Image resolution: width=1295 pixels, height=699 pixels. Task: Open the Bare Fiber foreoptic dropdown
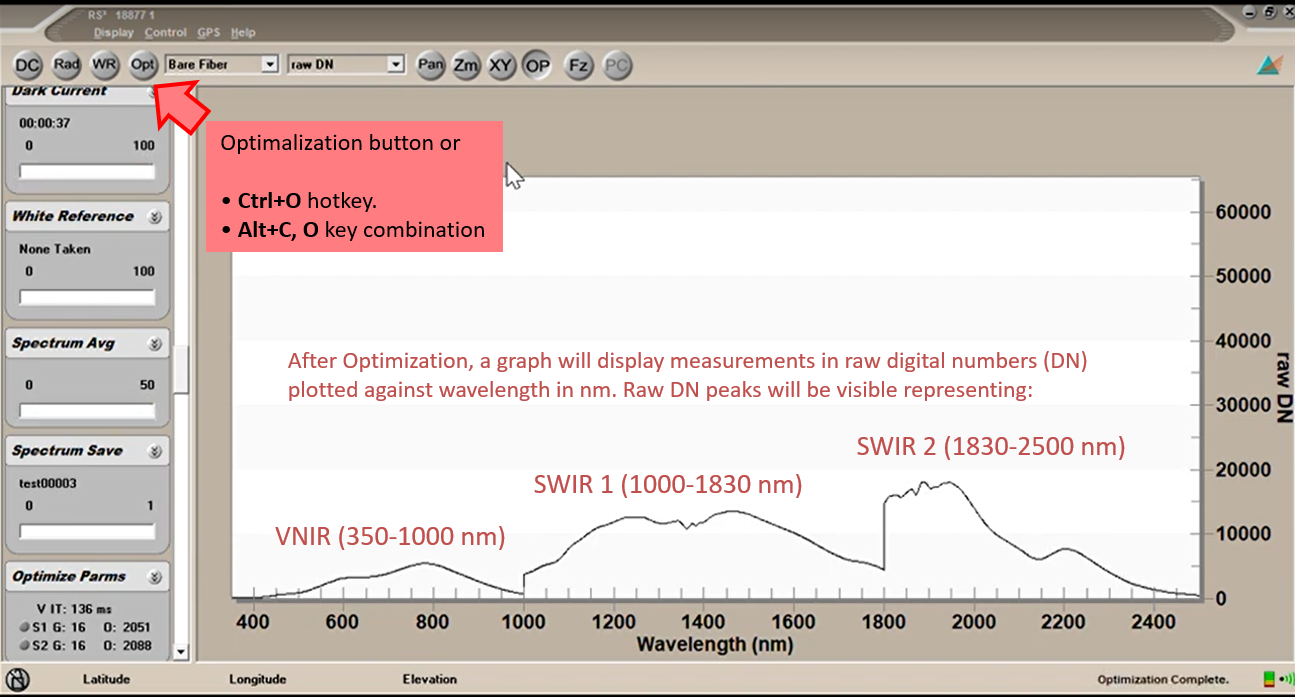tap(269, 65)
